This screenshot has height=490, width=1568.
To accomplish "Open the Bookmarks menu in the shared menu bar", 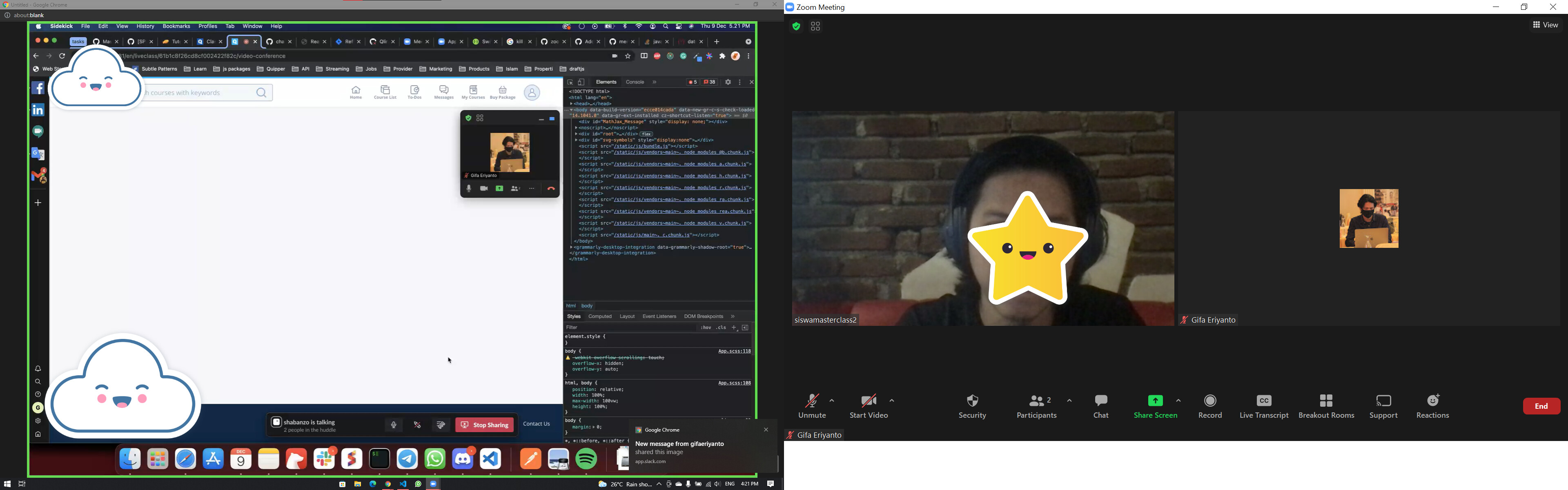I will point(176,27).
